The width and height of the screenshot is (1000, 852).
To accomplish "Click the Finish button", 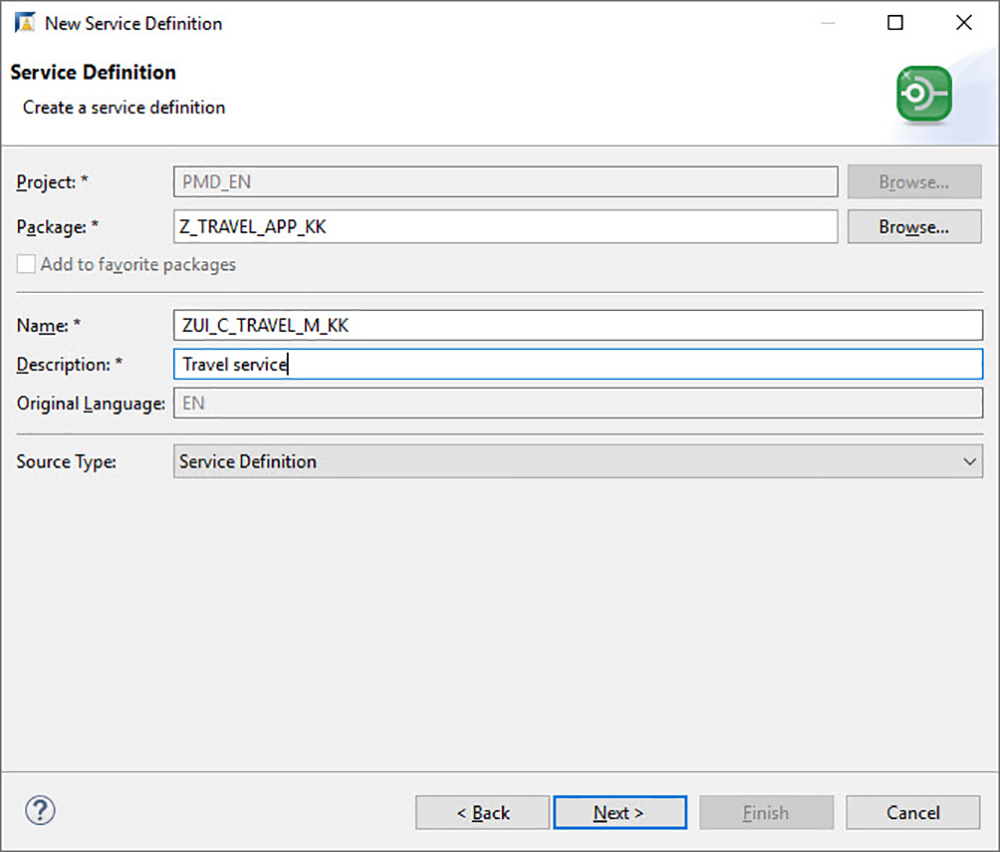I will 766,812.
